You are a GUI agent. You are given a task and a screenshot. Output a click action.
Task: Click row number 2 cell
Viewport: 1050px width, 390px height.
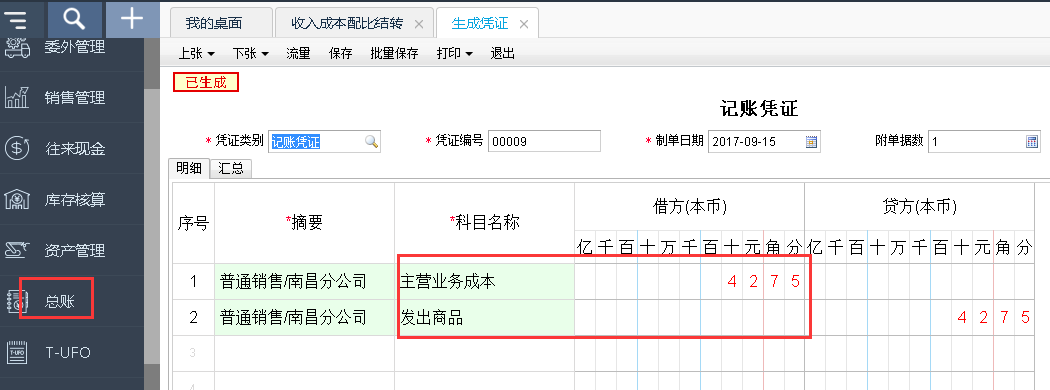pyautogui.click(x=194, y=318)
